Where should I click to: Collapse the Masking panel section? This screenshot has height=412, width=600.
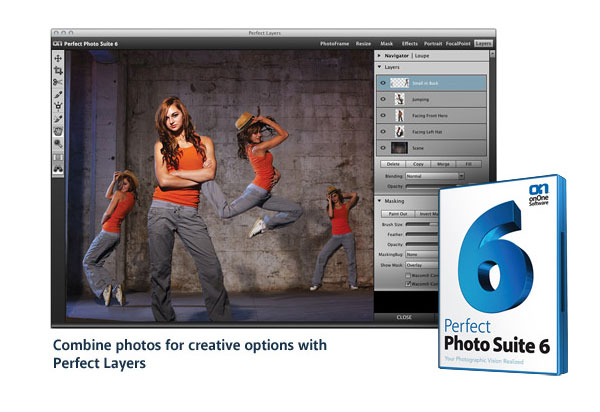pyautogui.click(x=379, y=201)
